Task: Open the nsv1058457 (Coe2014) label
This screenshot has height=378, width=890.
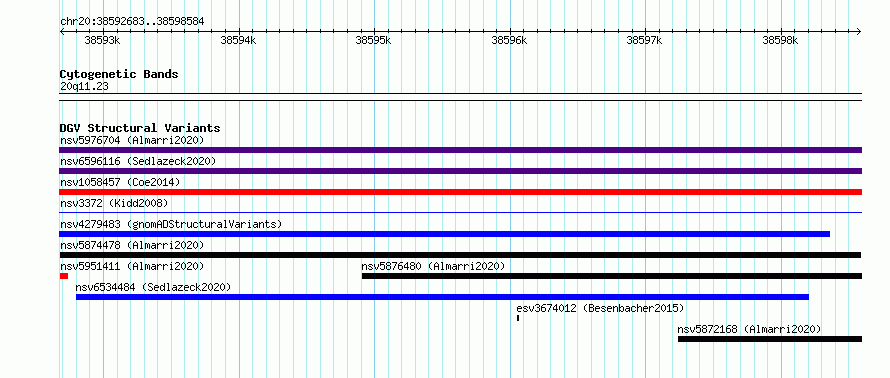Action: coord(120,182)
